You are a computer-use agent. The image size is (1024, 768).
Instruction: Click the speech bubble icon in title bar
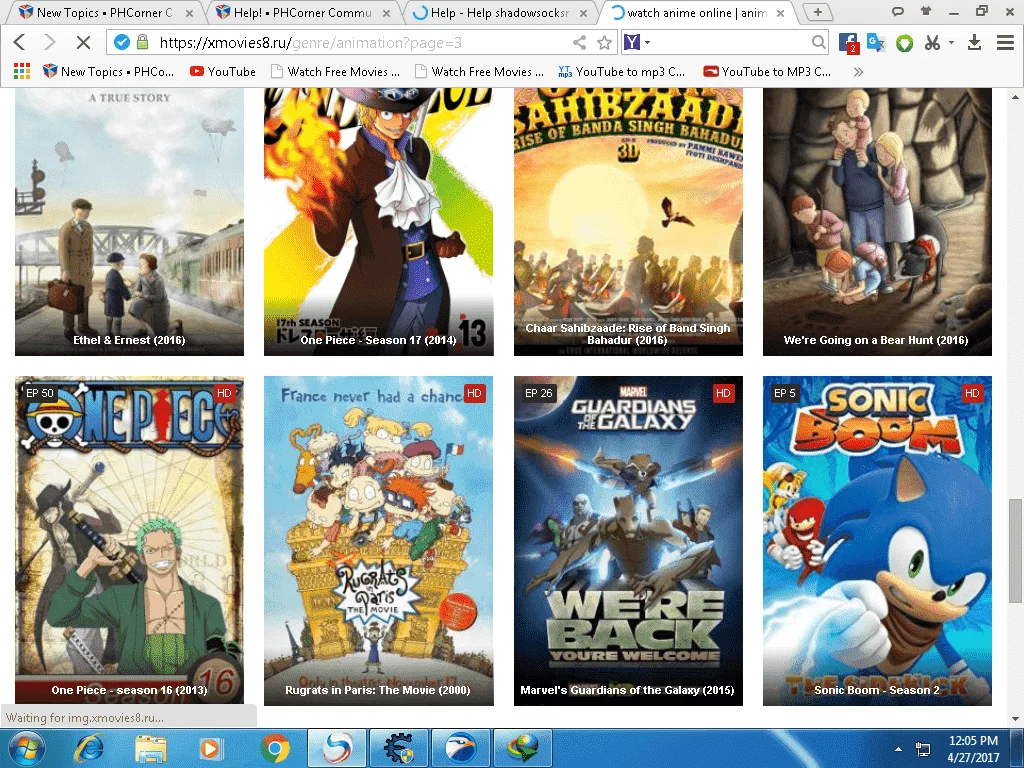[x=898, y=10]
